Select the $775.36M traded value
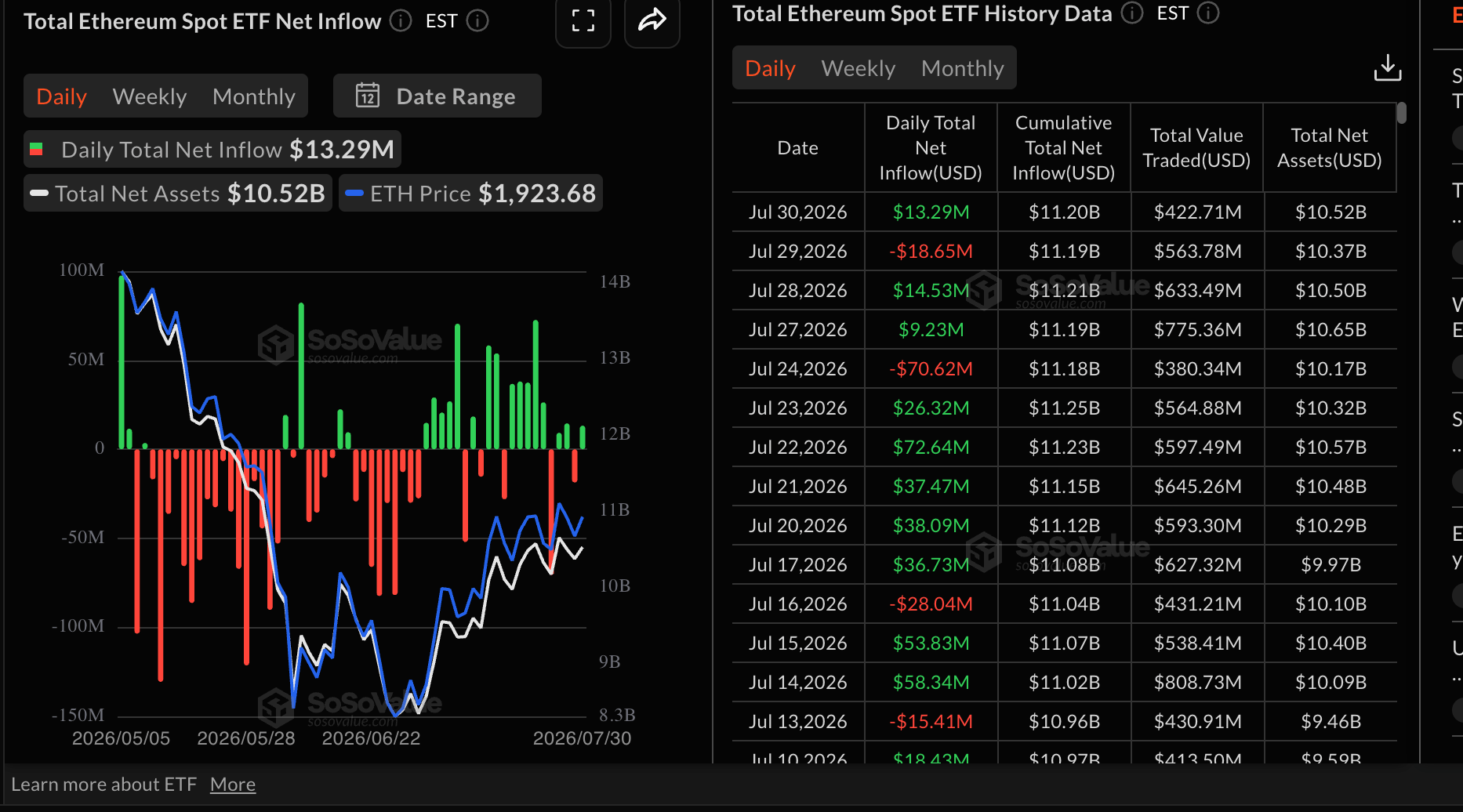The width and height of the screenshot is (1463, 812). coord(1197,330)
